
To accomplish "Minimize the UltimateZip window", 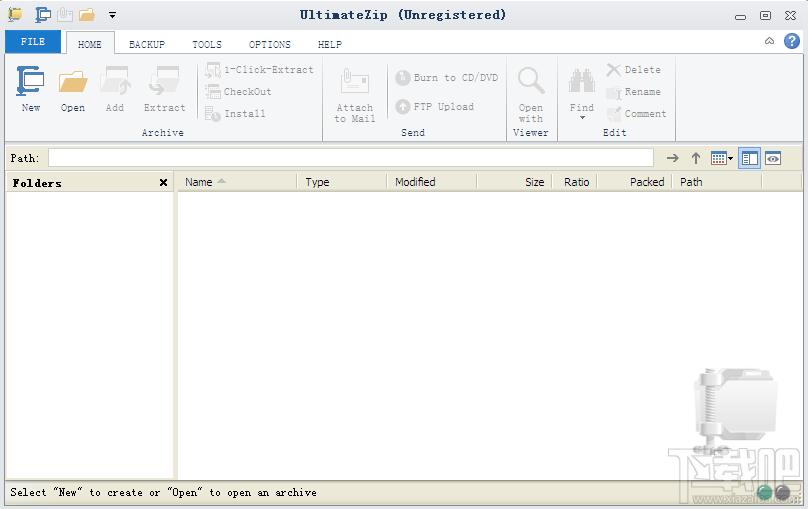I will [x=740, y=16].
